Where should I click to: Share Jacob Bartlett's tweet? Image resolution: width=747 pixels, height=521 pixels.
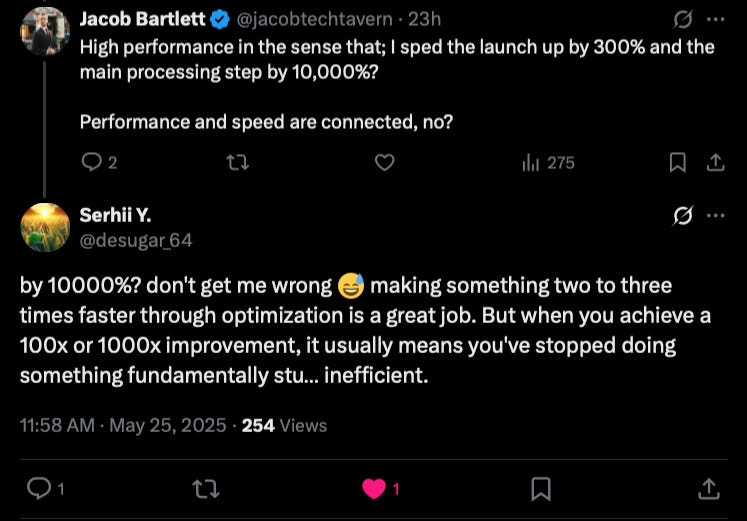pyautogui.click(x=716, y=162)
